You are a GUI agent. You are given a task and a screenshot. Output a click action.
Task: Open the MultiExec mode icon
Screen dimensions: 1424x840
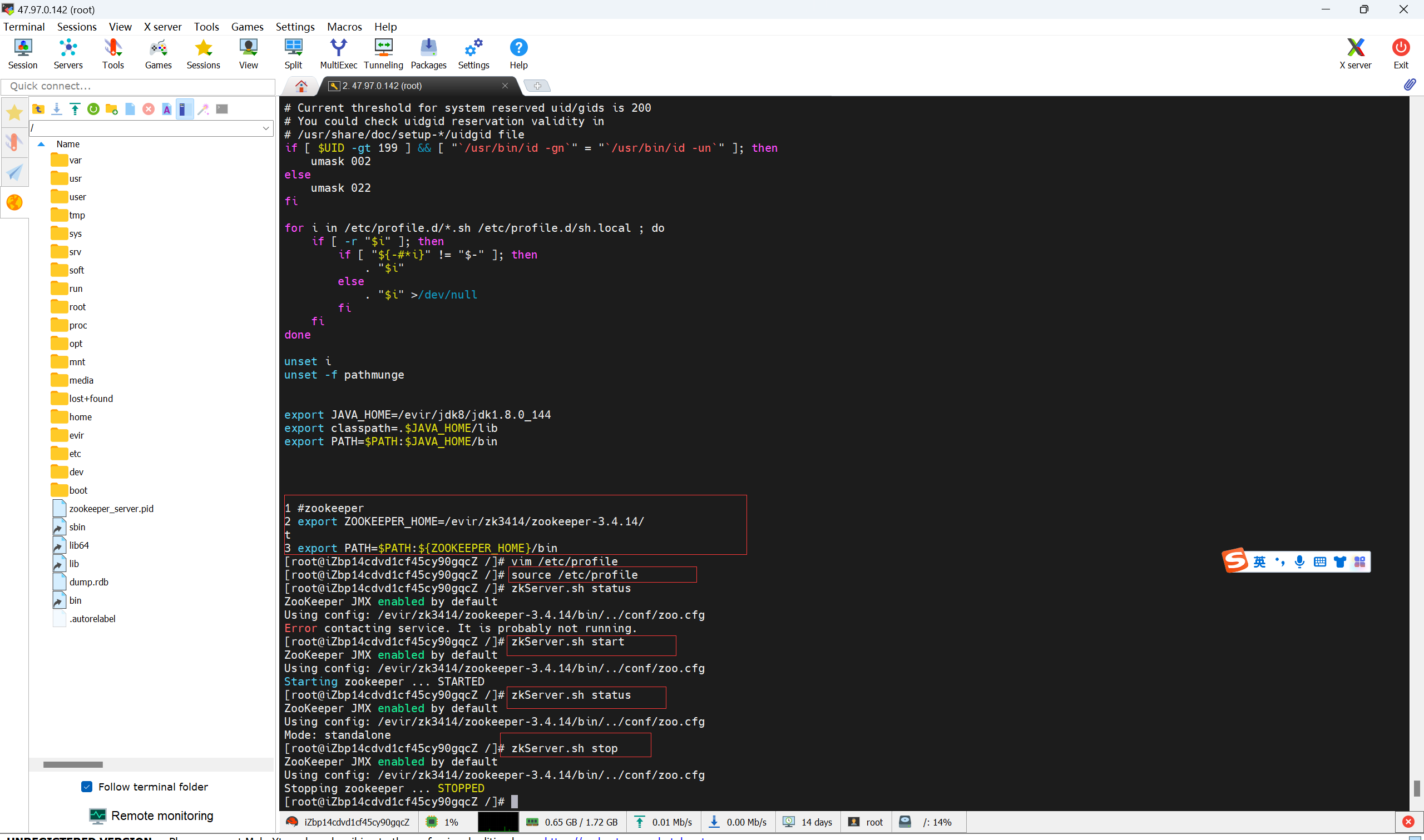click(338, 53)
